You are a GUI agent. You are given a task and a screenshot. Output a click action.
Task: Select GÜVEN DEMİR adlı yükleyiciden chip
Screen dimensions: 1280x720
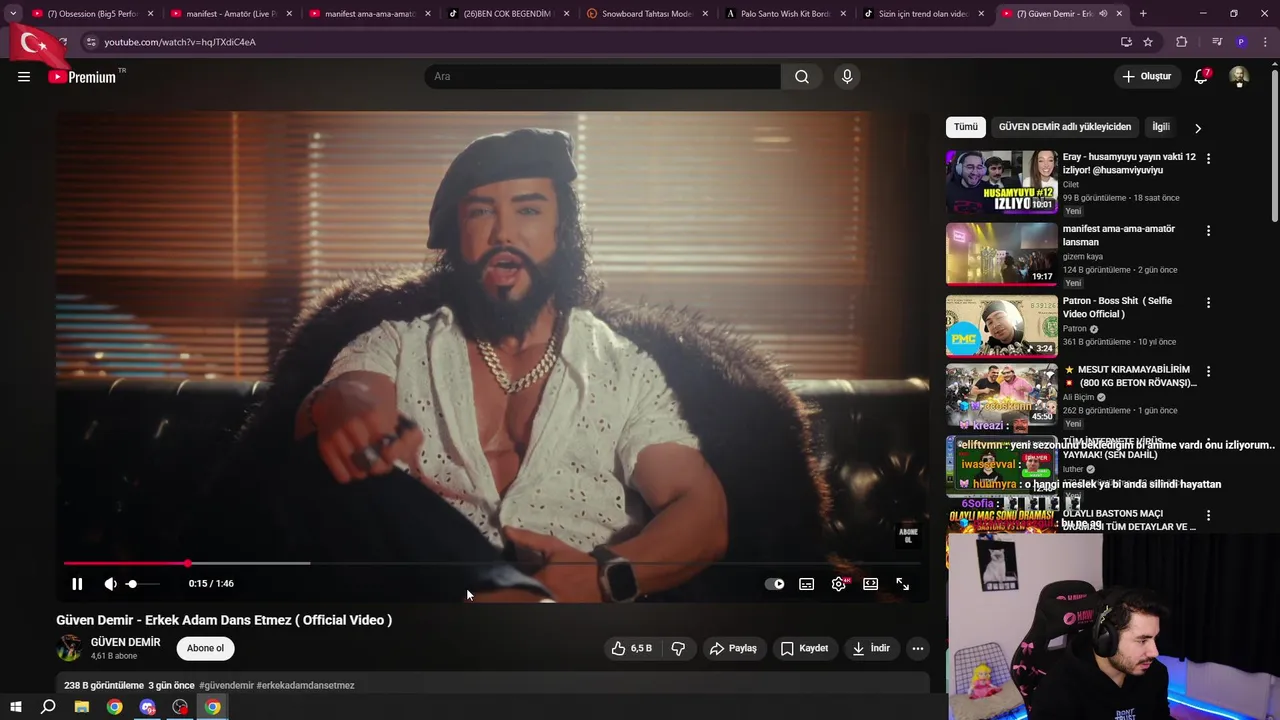coord(1065,127)
